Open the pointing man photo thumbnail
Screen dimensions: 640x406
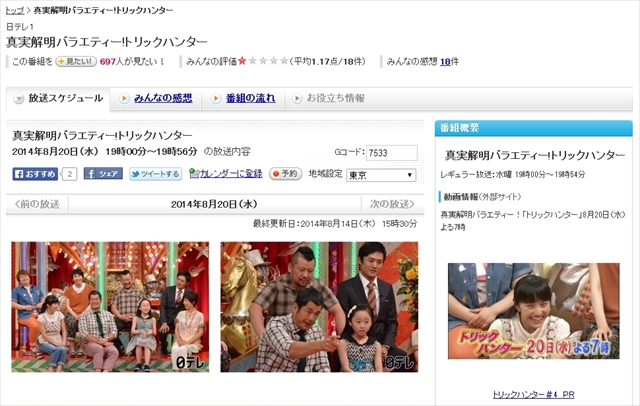319,307
